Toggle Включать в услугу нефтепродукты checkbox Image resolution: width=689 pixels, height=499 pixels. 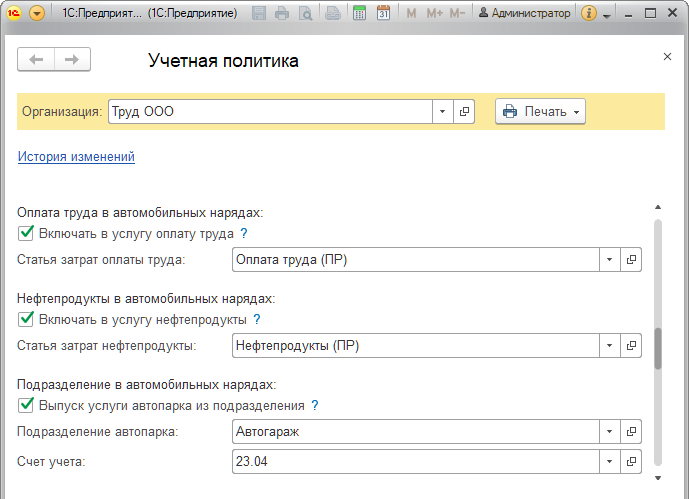click(x=26, y=319)
